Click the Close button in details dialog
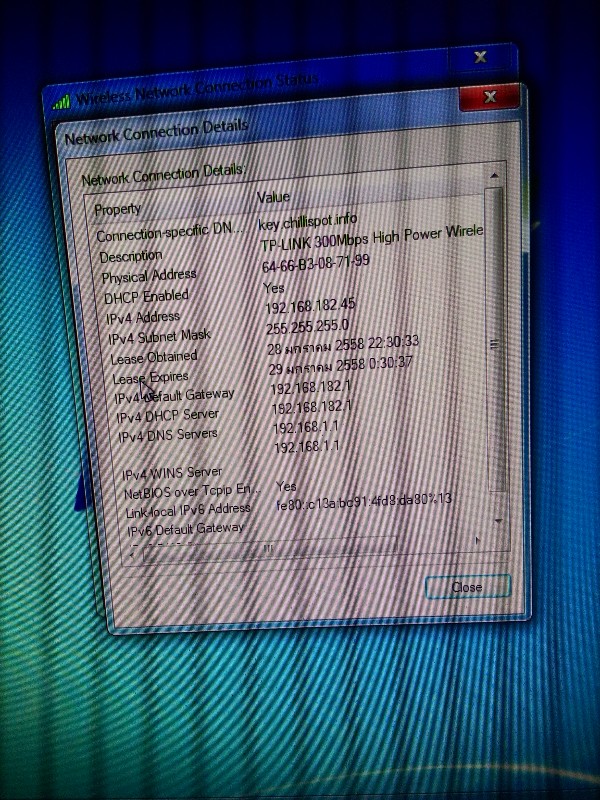Image resolution: width=600 pixels, height=800 pixels. [468, 587]
